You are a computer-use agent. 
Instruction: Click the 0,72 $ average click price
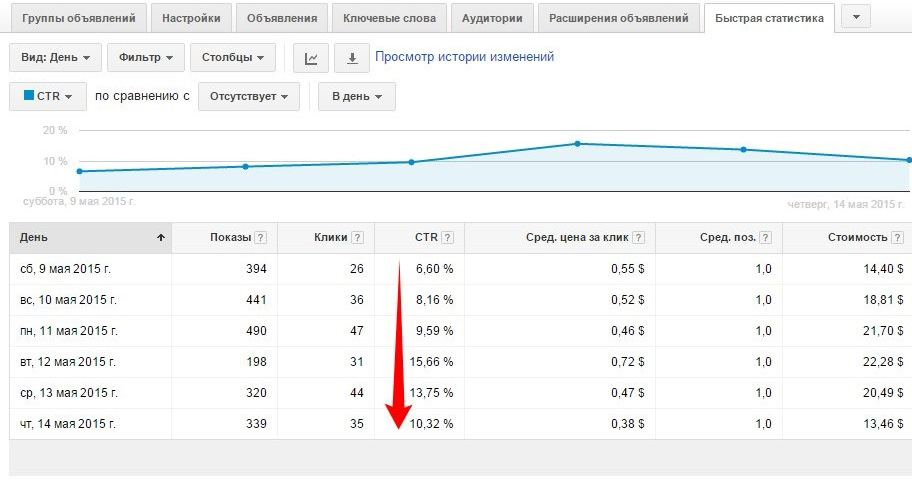coord(628,362)
